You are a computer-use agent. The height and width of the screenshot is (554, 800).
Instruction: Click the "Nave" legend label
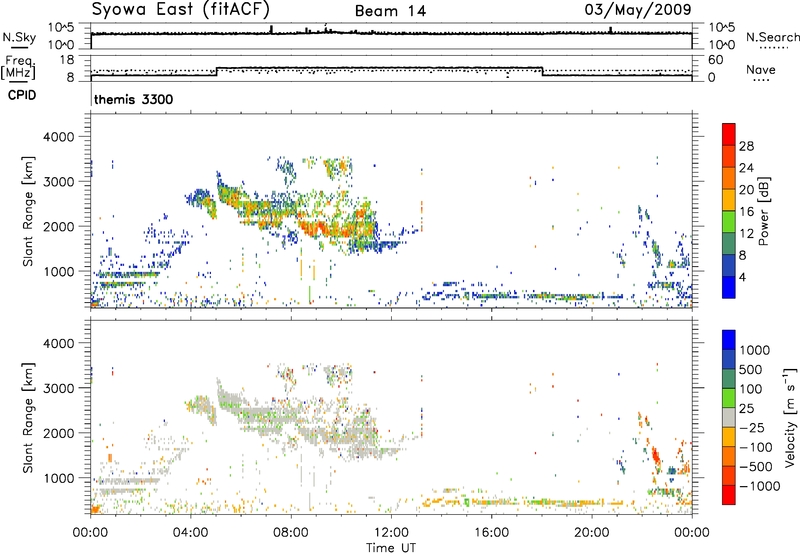[x=761, y=70]
